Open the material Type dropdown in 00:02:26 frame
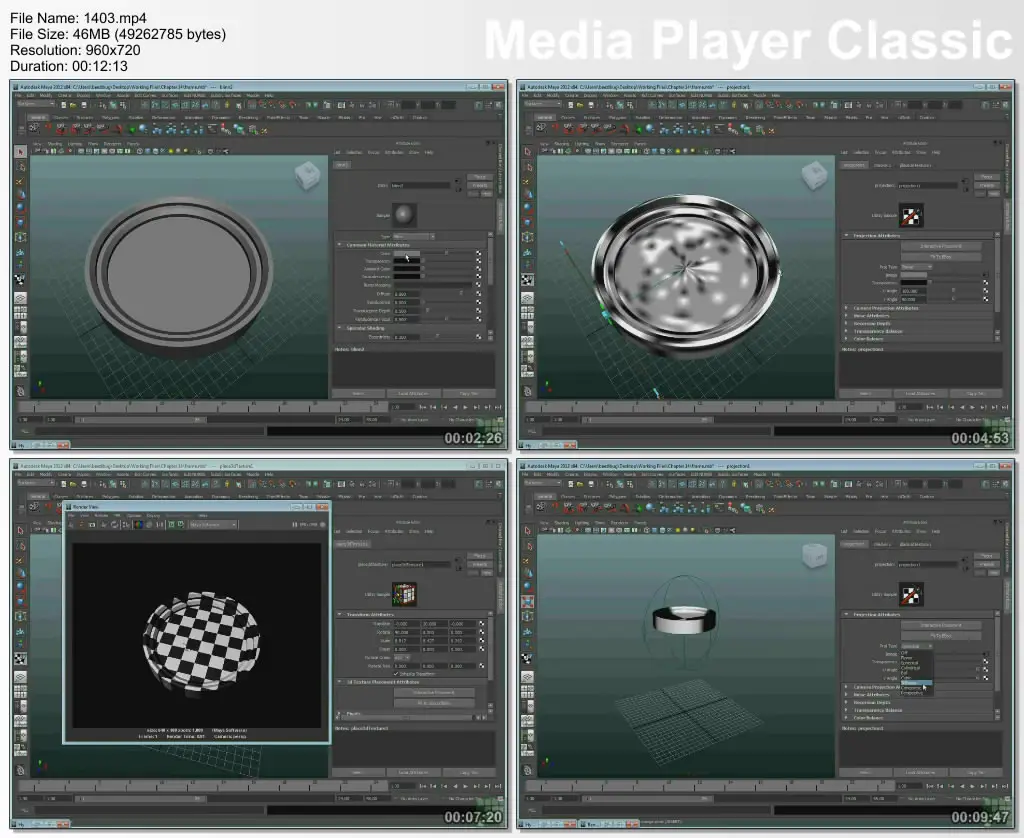The image size is (1024, 838). (x=413, y=236)
